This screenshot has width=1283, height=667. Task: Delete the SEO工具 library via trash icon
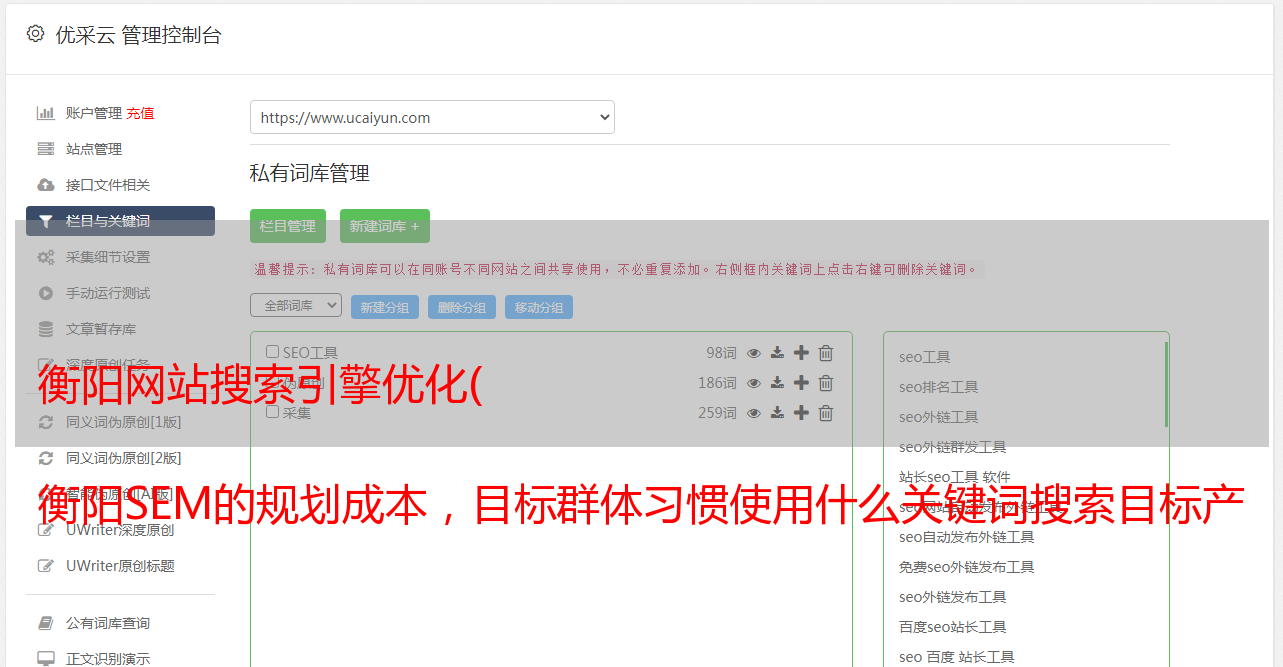(x=826, y=353)
